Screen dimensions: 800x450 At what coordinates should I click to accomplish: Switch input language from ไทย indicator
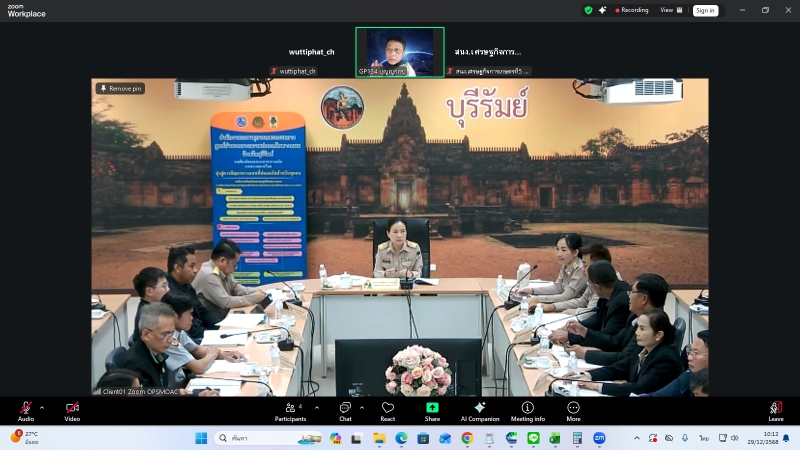(x=704, y=438)
